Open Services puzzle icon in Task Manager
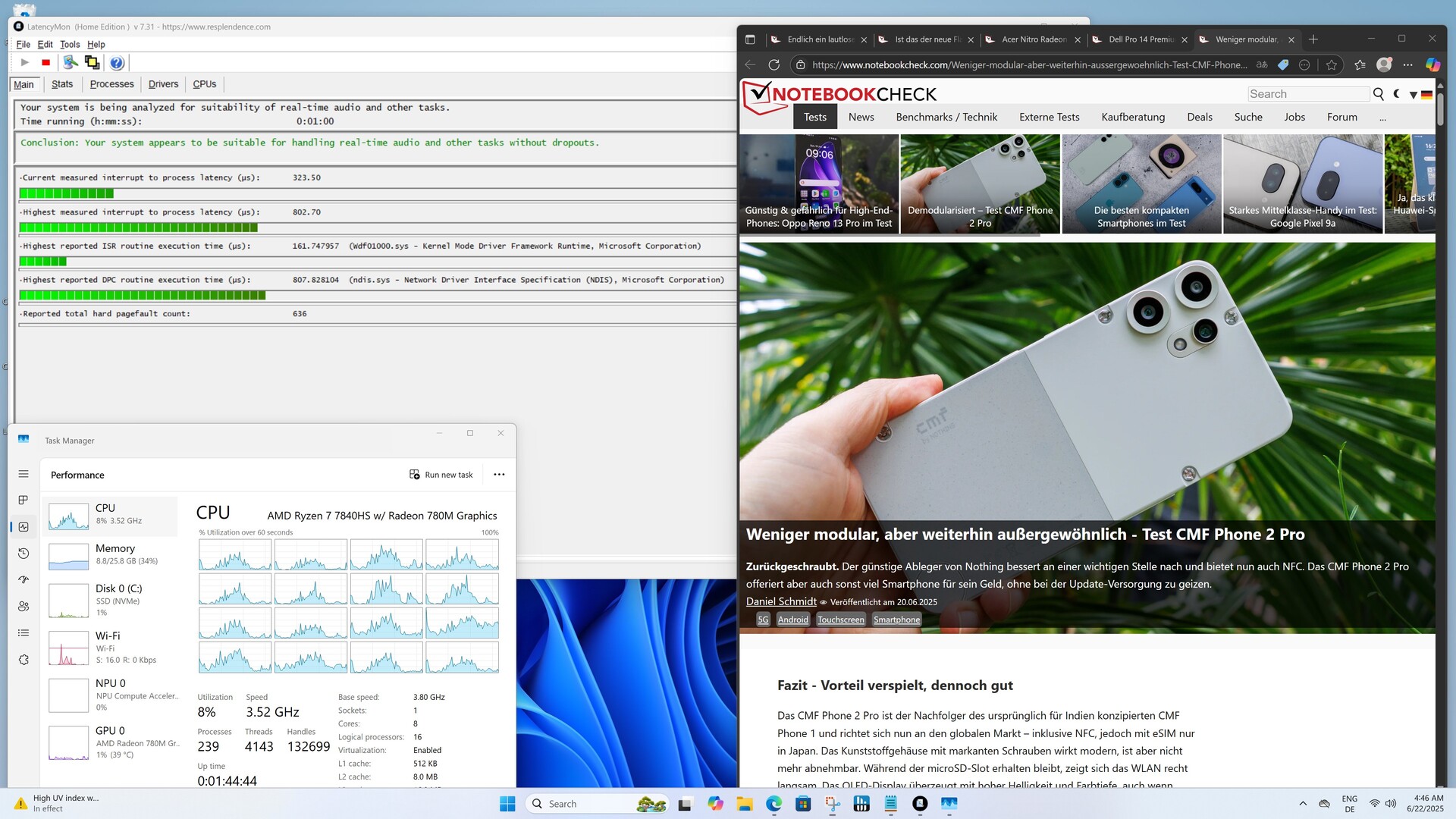Image resolution: width=1456 pixels, height=819 pixels. (24, 660)
